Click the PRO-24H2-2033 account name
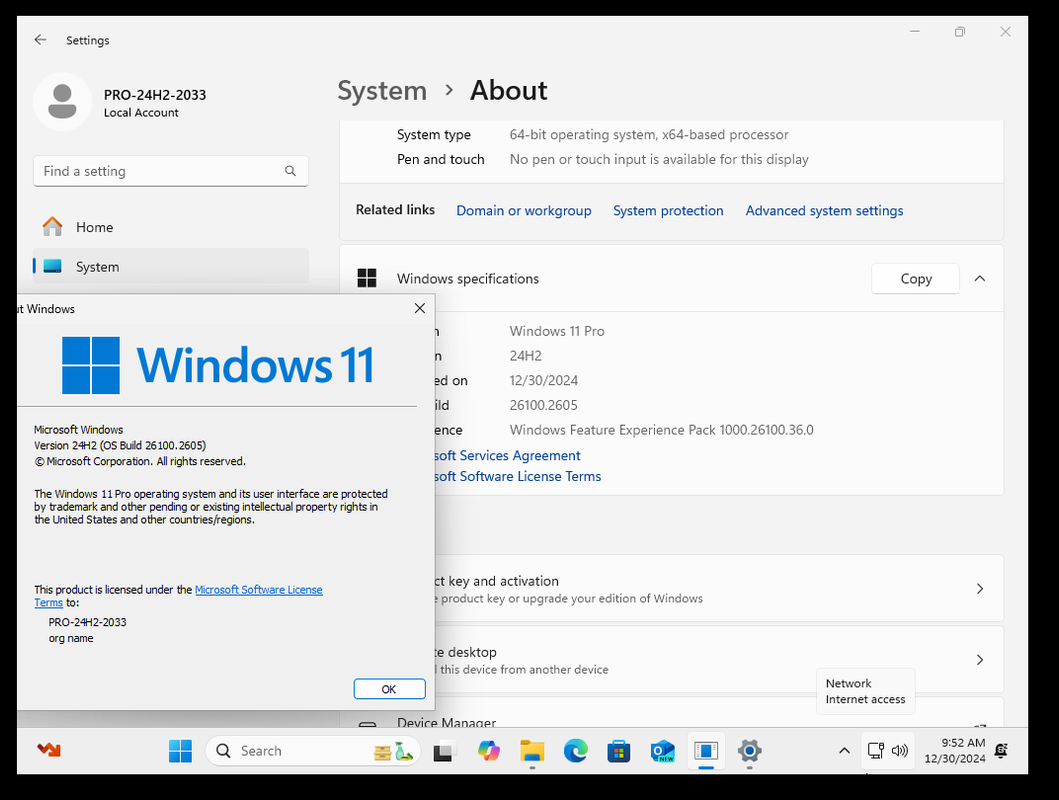Viewport: 1059px width, 800px height. coord(155,95)
